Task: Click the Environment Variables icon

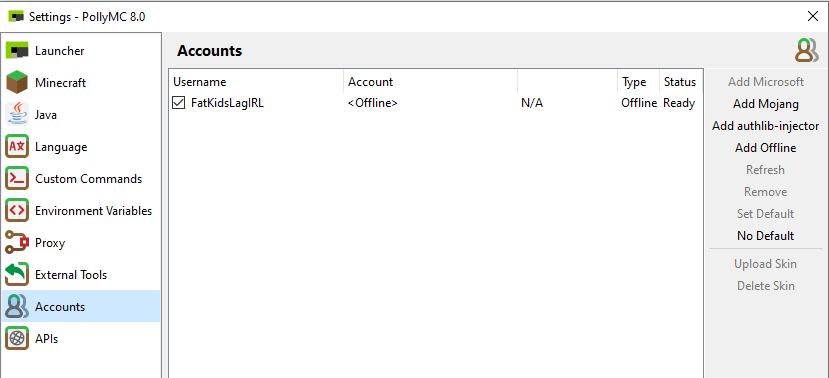Action: 16,211
